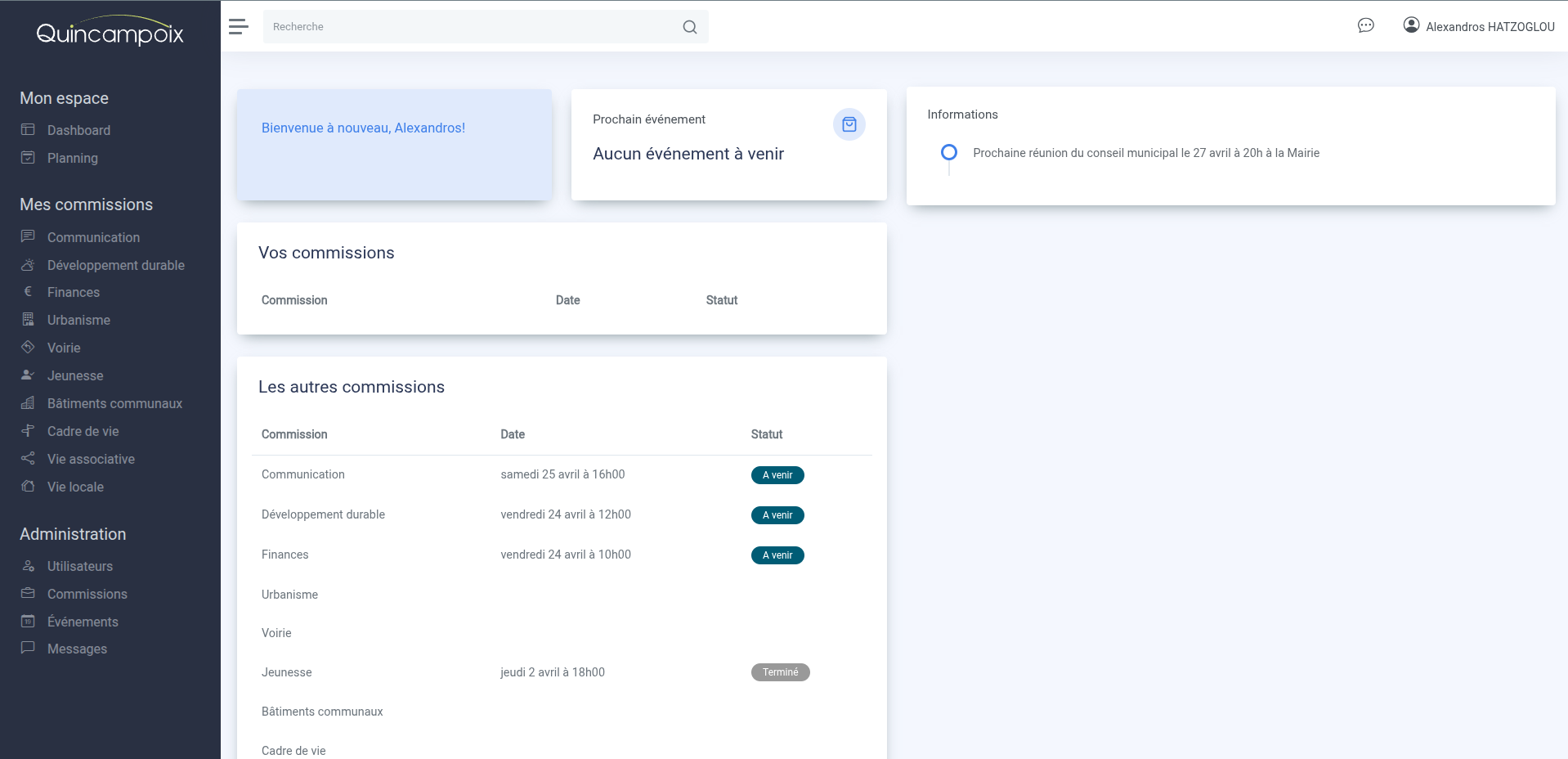Click the A venir badge for Communication

coord(777,474)
